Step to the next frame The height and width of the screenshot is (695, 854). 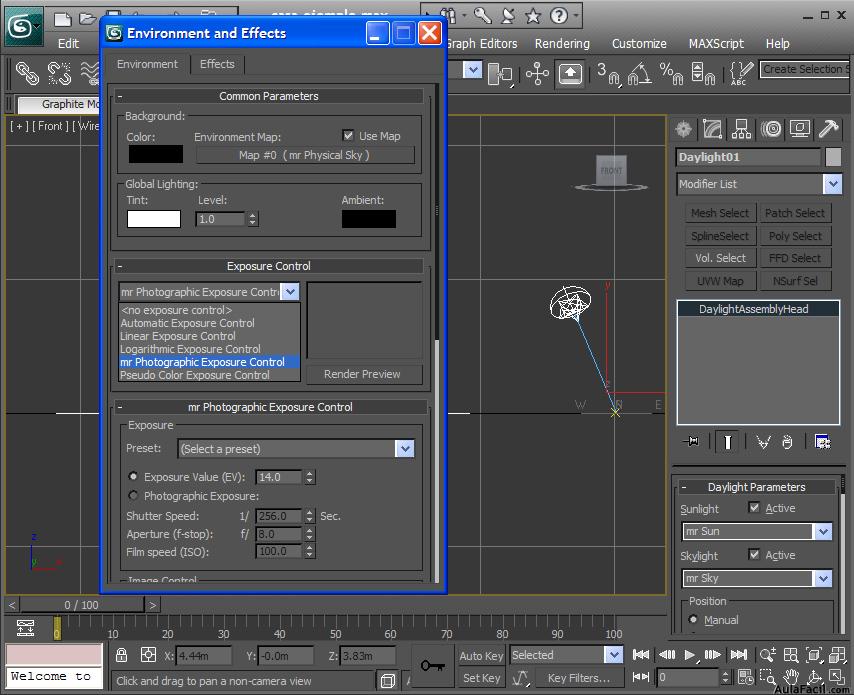pos(713,654)
